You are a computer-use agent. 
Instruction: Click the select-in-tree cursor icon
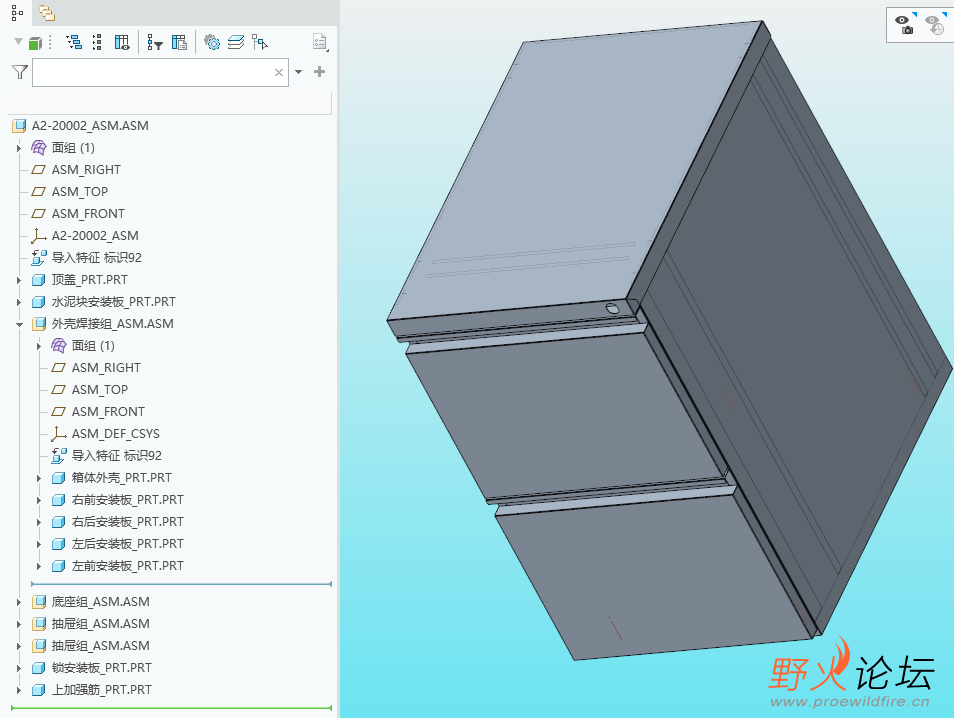pos(260,42)
